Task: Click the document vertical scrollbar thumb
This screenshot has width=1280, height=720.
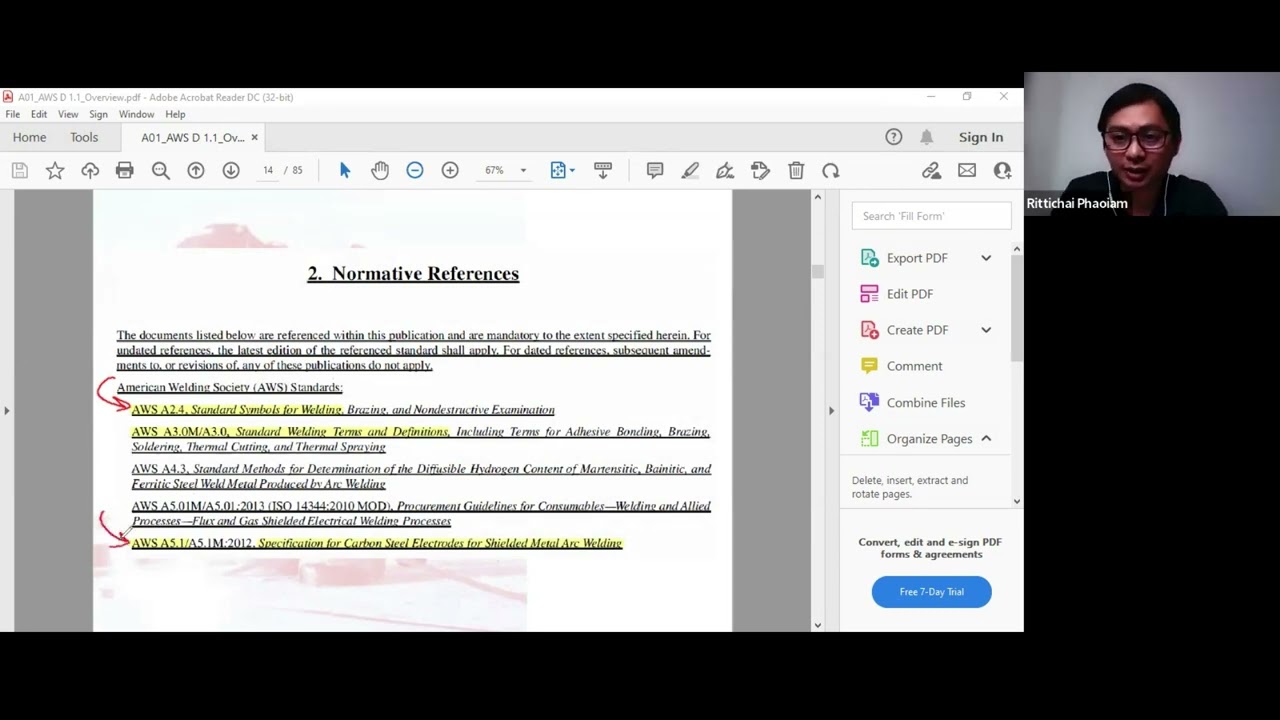Action: (x=817, y=272)
